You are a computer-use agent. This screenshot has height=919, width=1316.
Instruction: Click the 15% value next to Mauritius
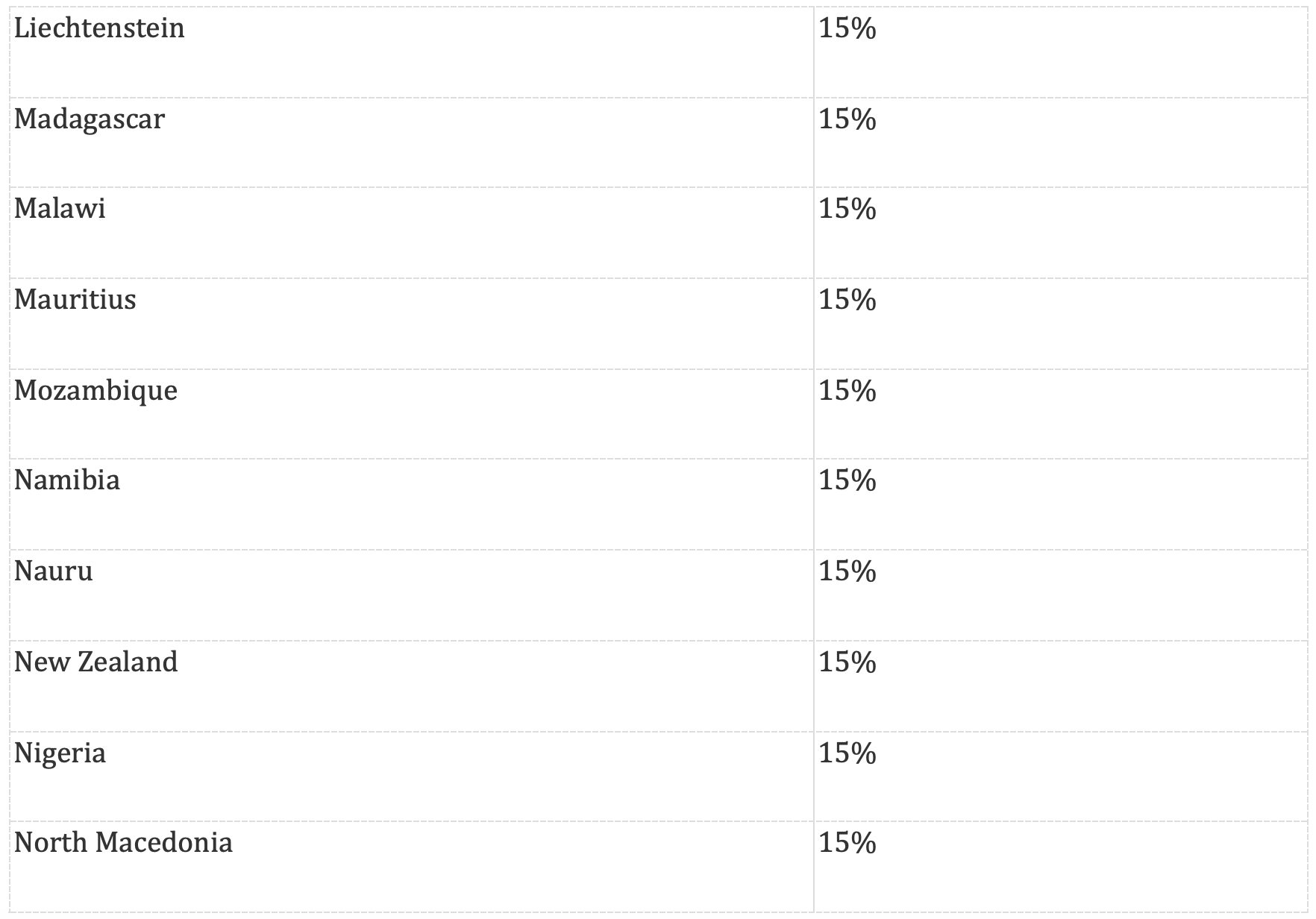[x=847, y=299]
